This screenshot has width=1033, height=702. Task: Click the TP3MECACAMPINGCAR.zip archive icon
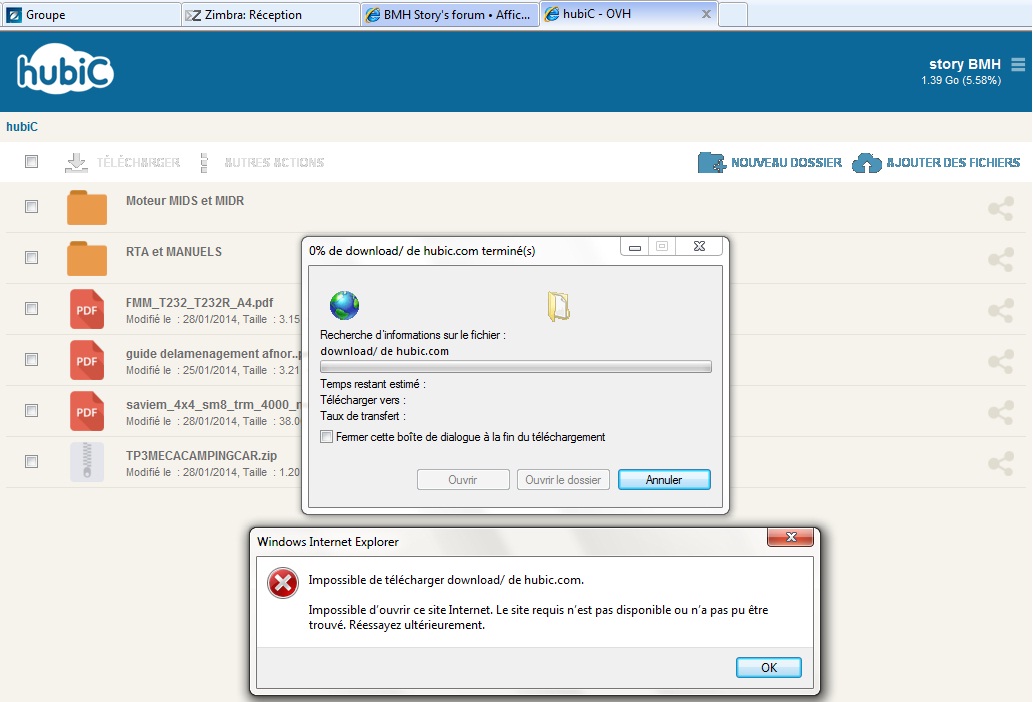[87, 462]
